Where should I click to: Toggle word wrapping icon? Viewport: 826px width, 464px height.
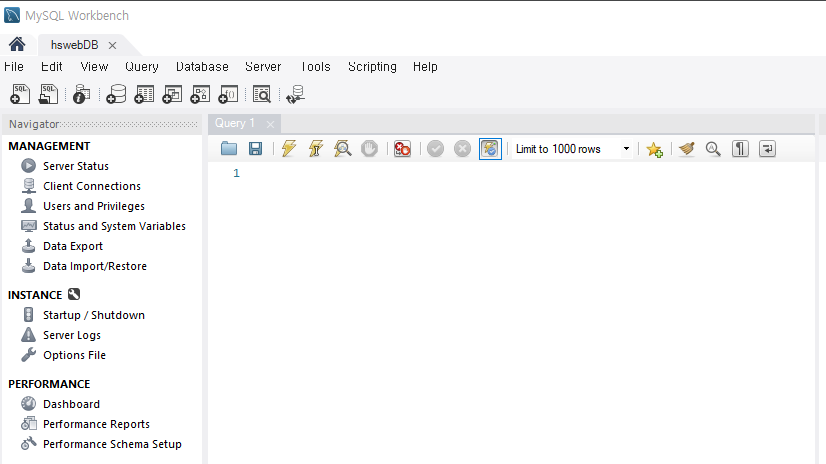[767, 149]
